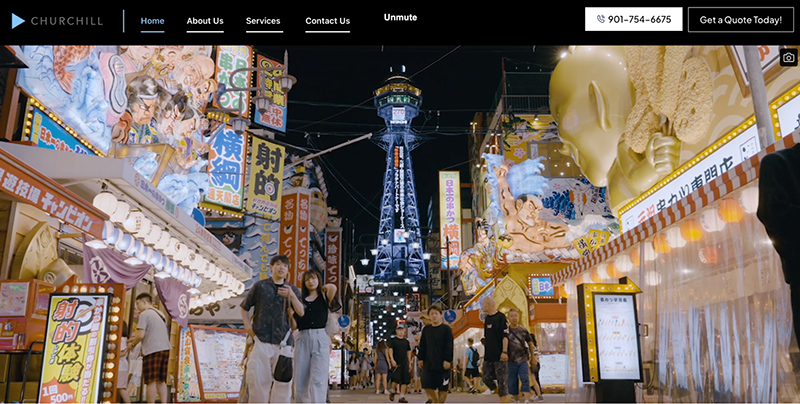The height and width of the screenshot is (404, 800).
Task: Call 901-754-6675 via the phone button
Action: click(633, 19)
